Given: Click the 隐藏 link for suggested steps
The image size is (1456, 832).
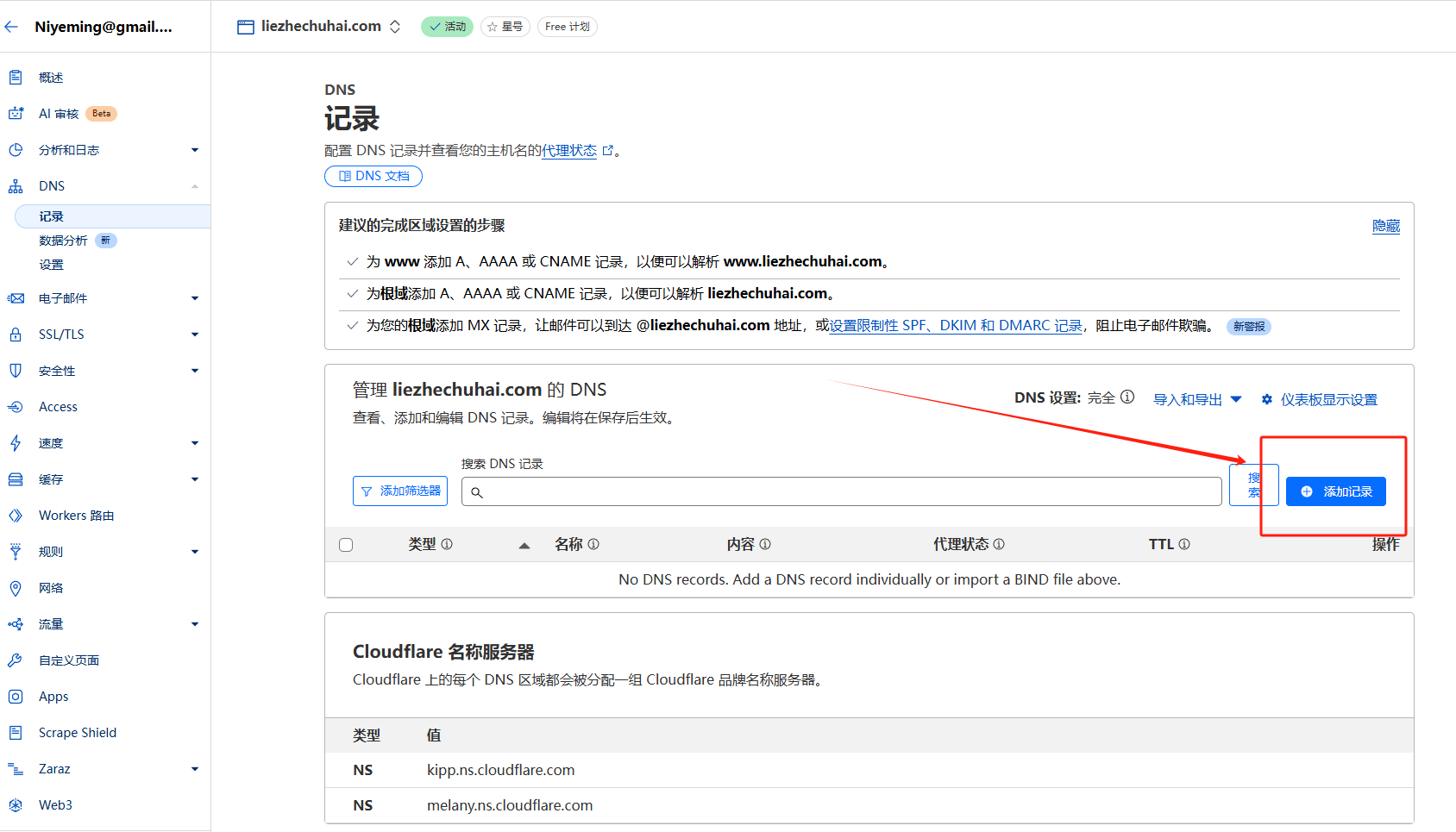Looking at the screenshot, I should (1386, 226).
